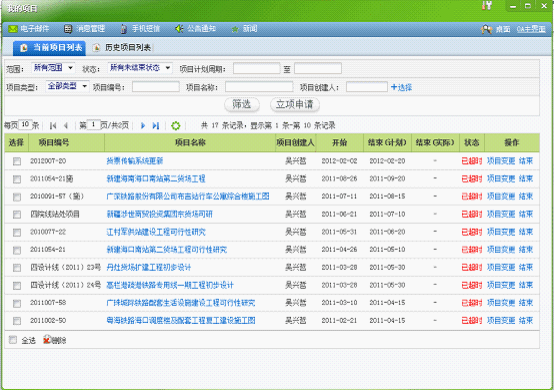
Task: Switch to 历史项目列表 tab
Action: tap(122, 48)
